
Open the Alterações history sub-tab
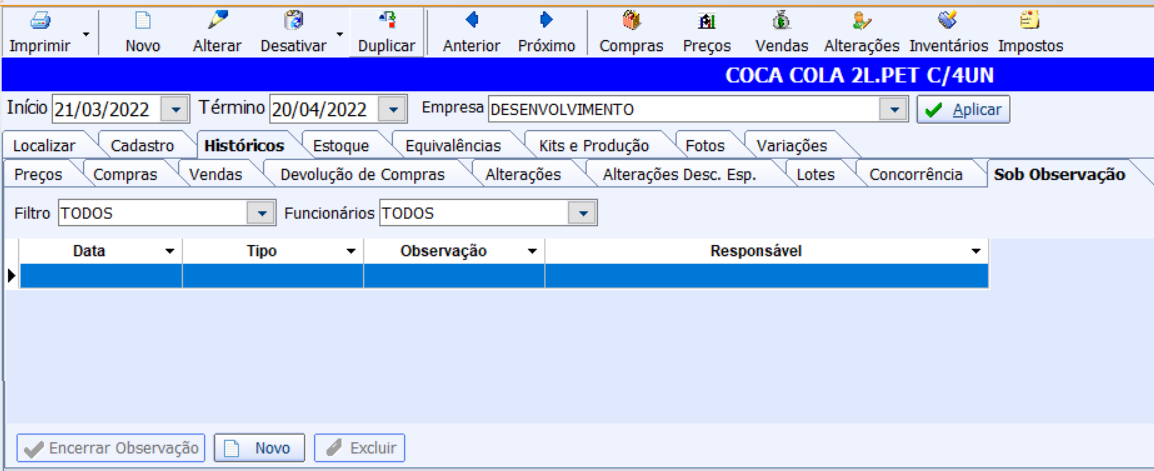click(x=523, y=174)
